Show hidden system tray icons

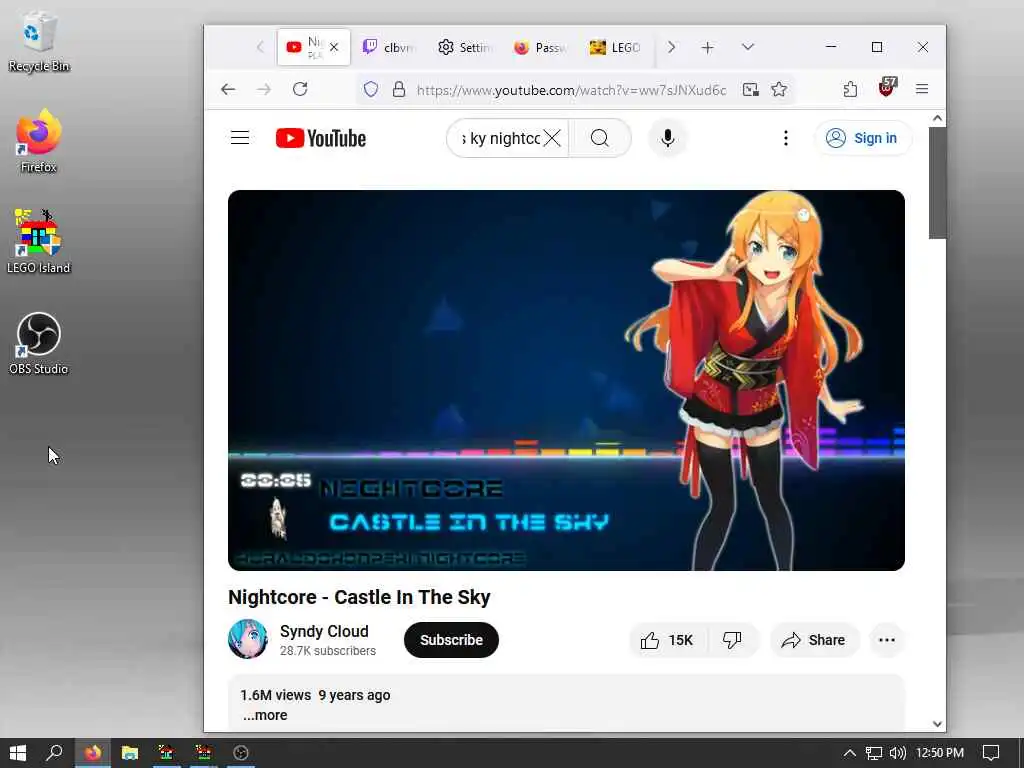[849, 753]
